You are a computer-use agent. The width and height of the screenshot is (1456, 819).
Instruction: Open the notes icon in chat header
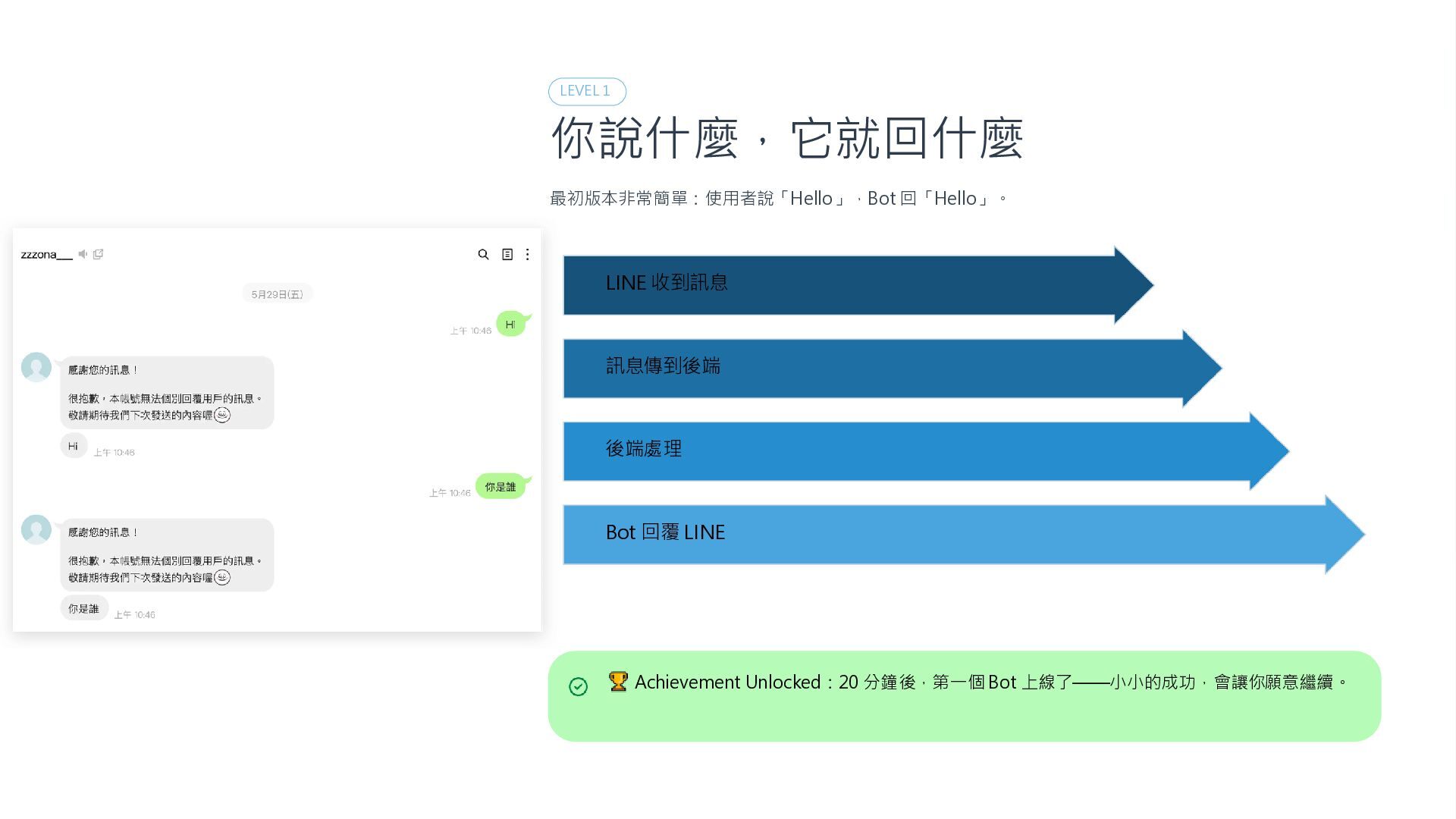tap(507, 255)
